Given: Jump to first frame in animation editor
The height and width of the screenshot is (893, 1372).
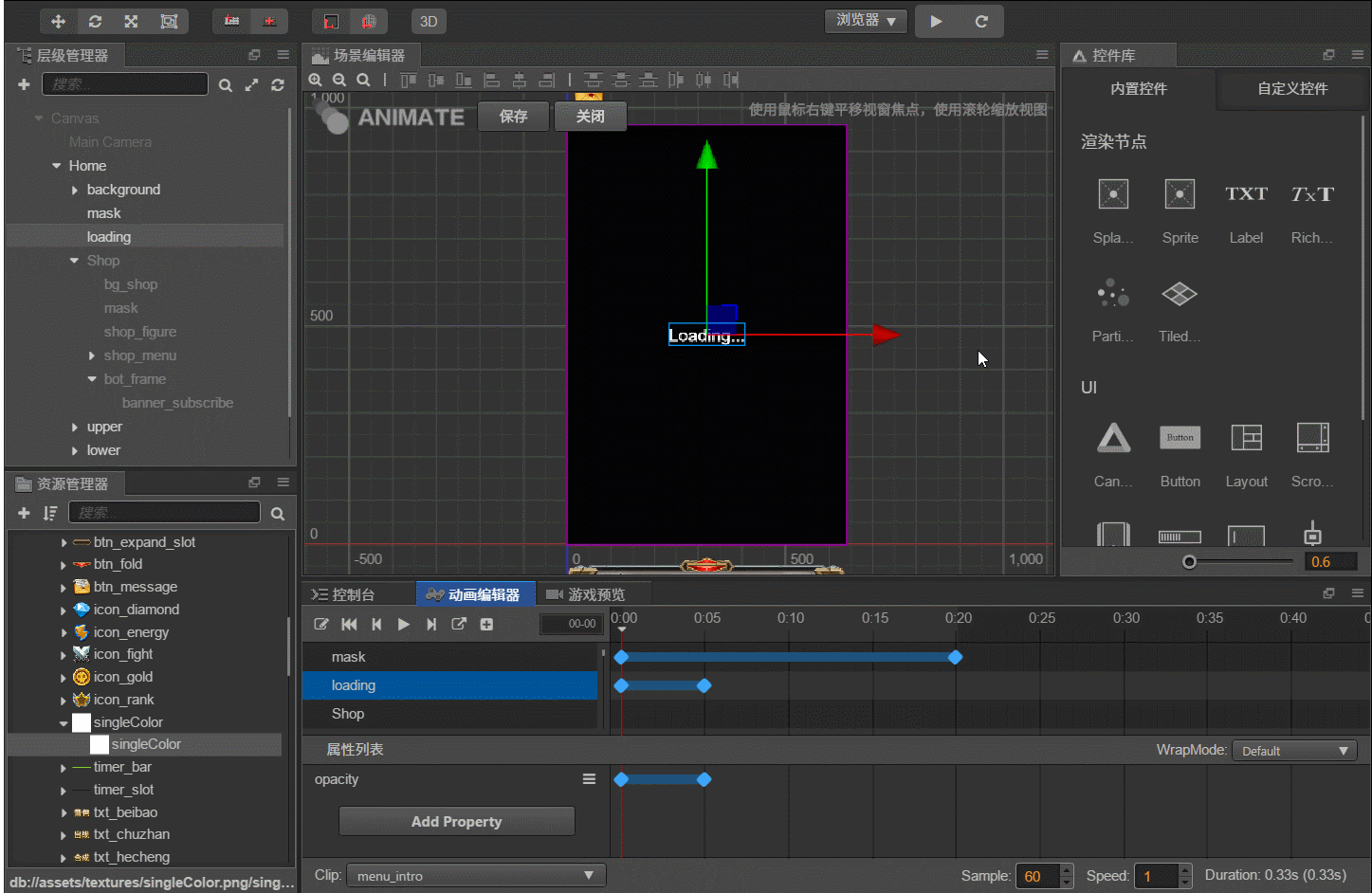Looking at the screenshot, I should (349, 624).
